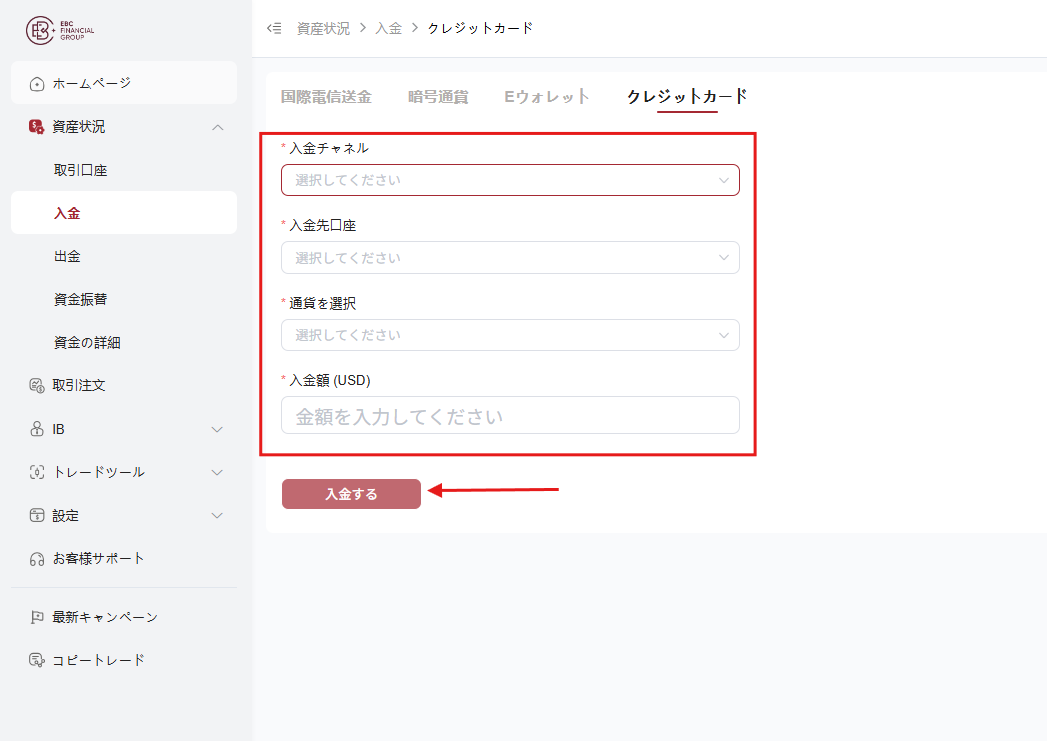Focus the 入金額 (USD) amount field
This screenshot has height=741, width=1047.
(x=510, y=415)
